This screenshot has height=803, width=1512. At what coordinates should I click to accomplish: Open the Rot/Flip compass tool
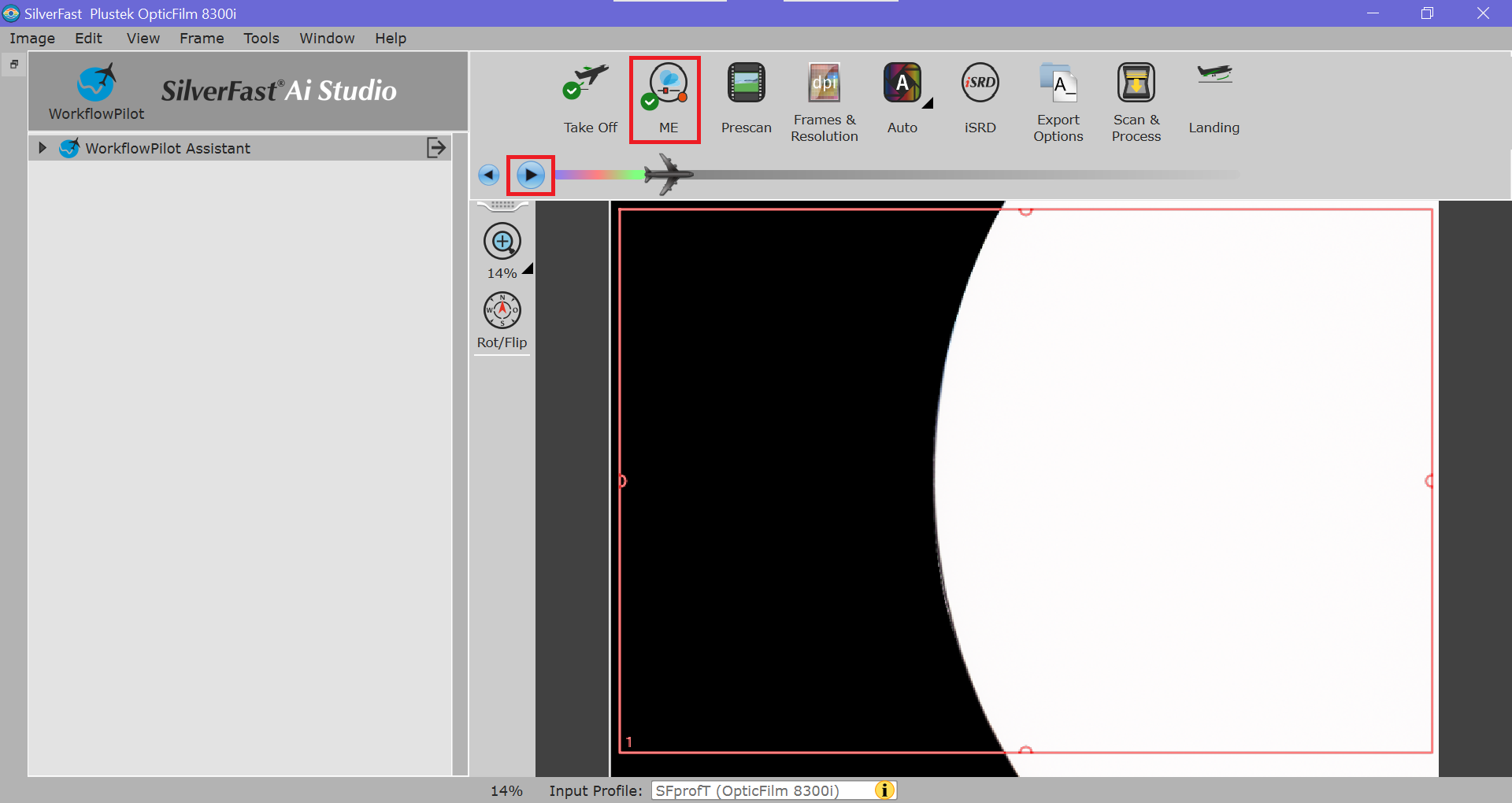pos(502,310)
